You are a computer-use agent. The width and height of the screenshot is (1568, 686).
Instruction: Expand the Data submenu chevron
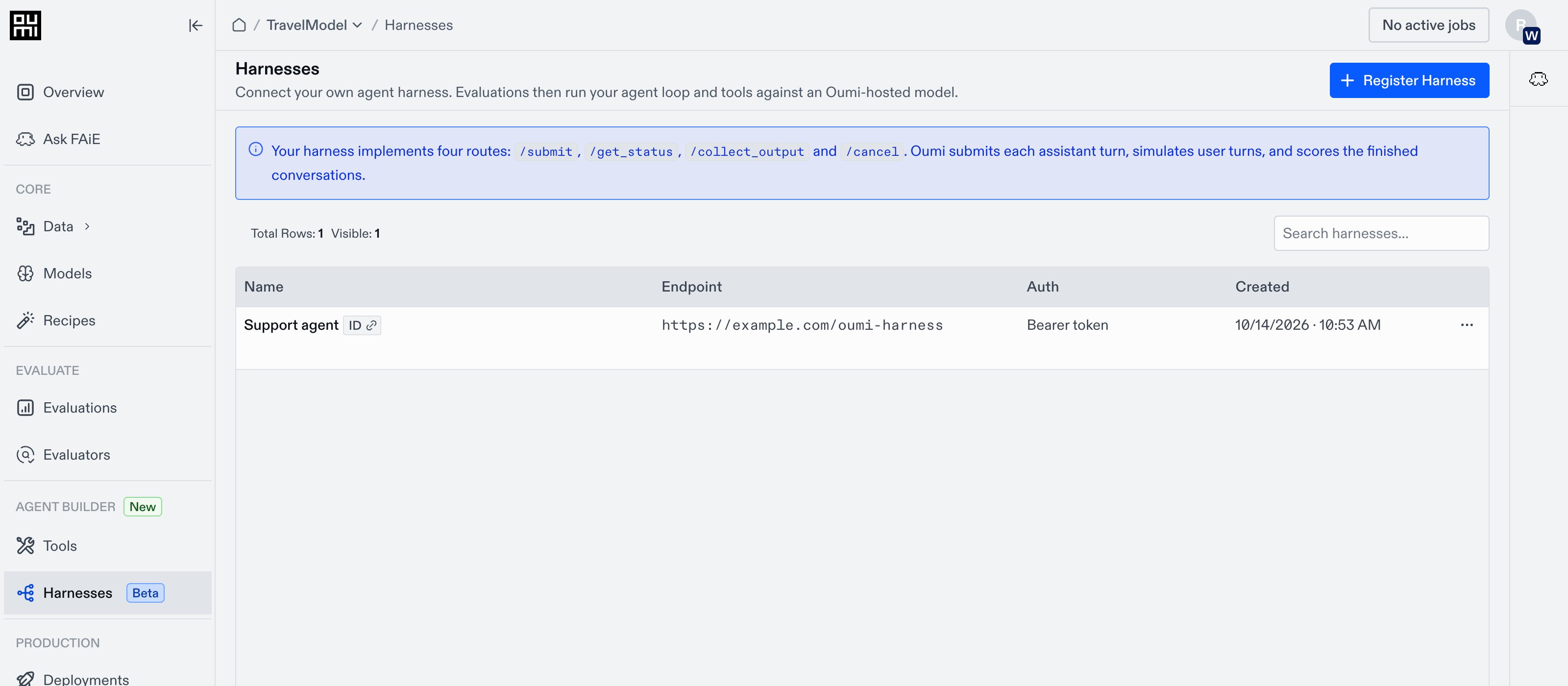(x=87, y=226)
